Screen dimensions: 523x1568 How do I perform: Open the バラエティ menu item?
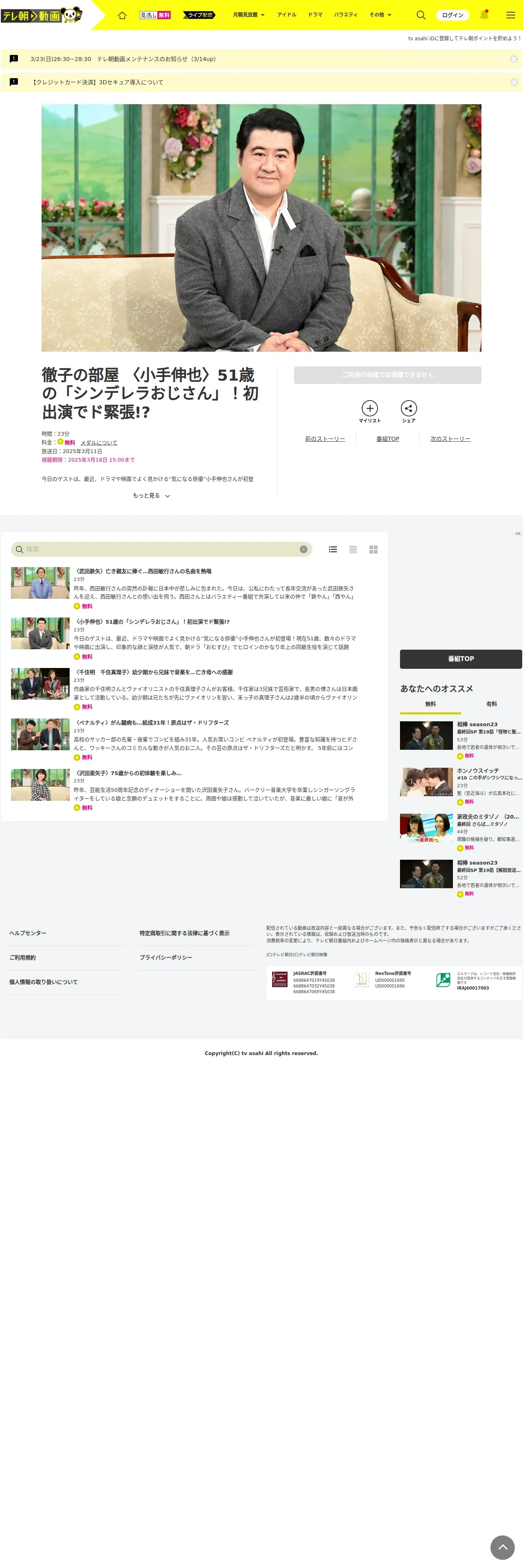point(346,15)
